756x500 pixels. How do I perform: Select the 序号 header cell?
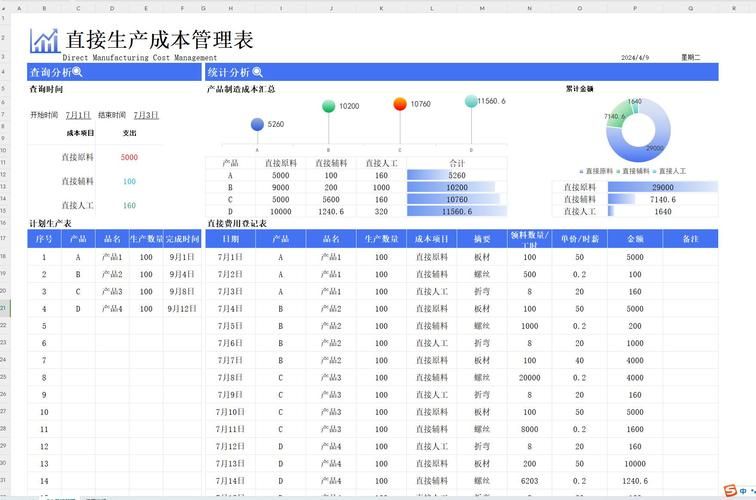point(44,239)
